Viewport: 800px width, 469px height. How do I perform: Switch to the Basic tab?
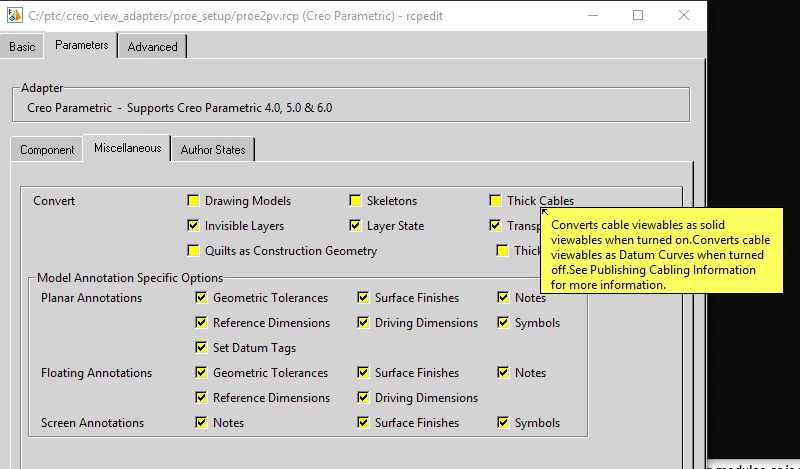(22, 46)
